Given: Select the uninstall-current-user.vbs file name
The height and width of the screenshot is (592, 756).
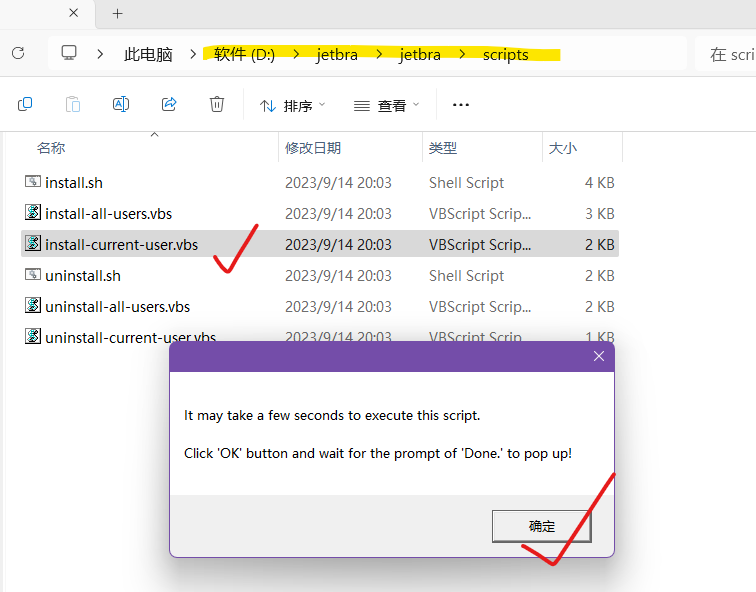Looking at the screenshot, I should (x=131, y=337).
